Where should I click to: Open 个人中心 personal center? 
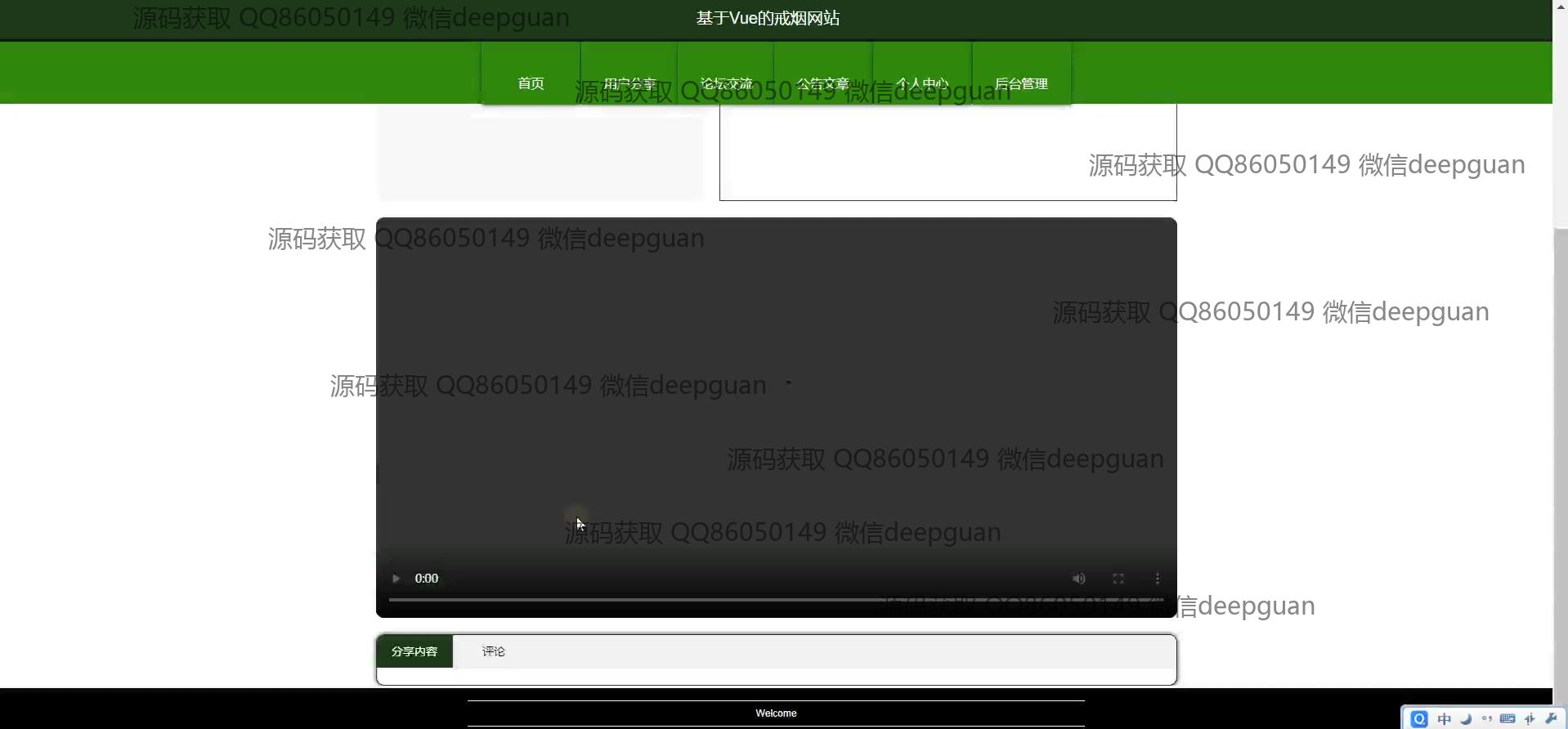pos(922,83)
